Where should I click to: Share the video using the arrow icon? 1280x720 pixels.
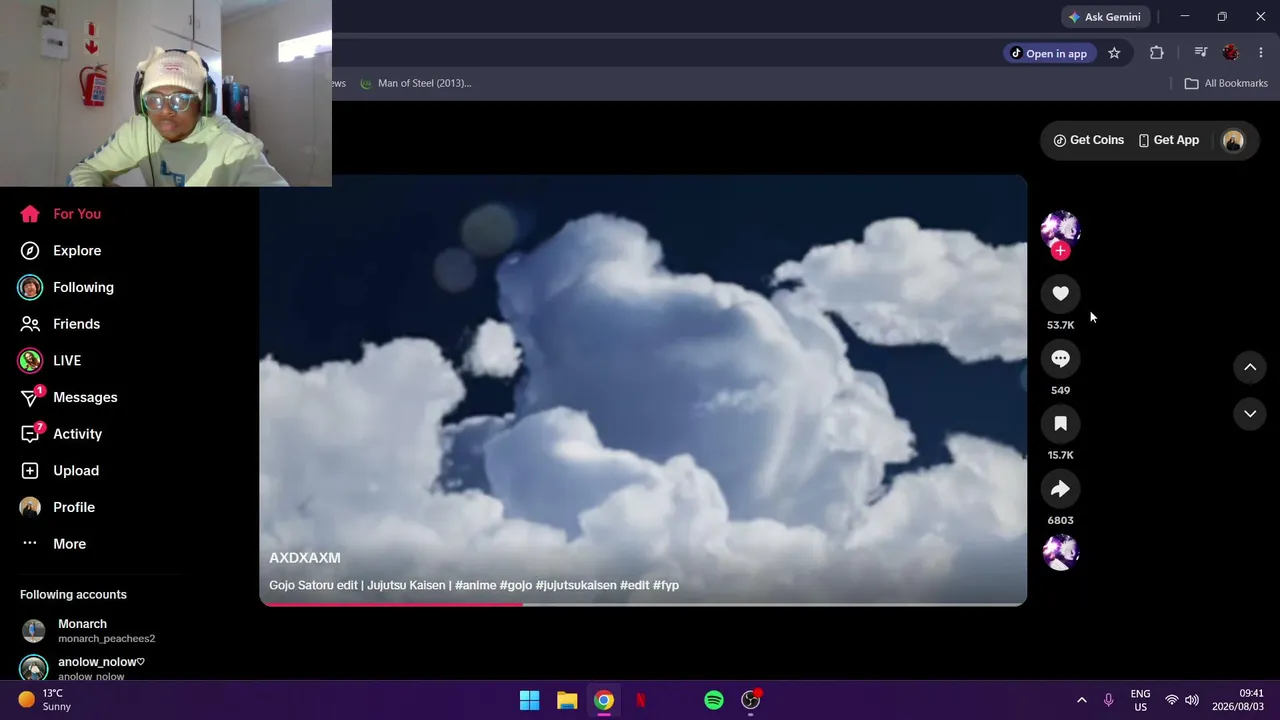point(1060,489)
